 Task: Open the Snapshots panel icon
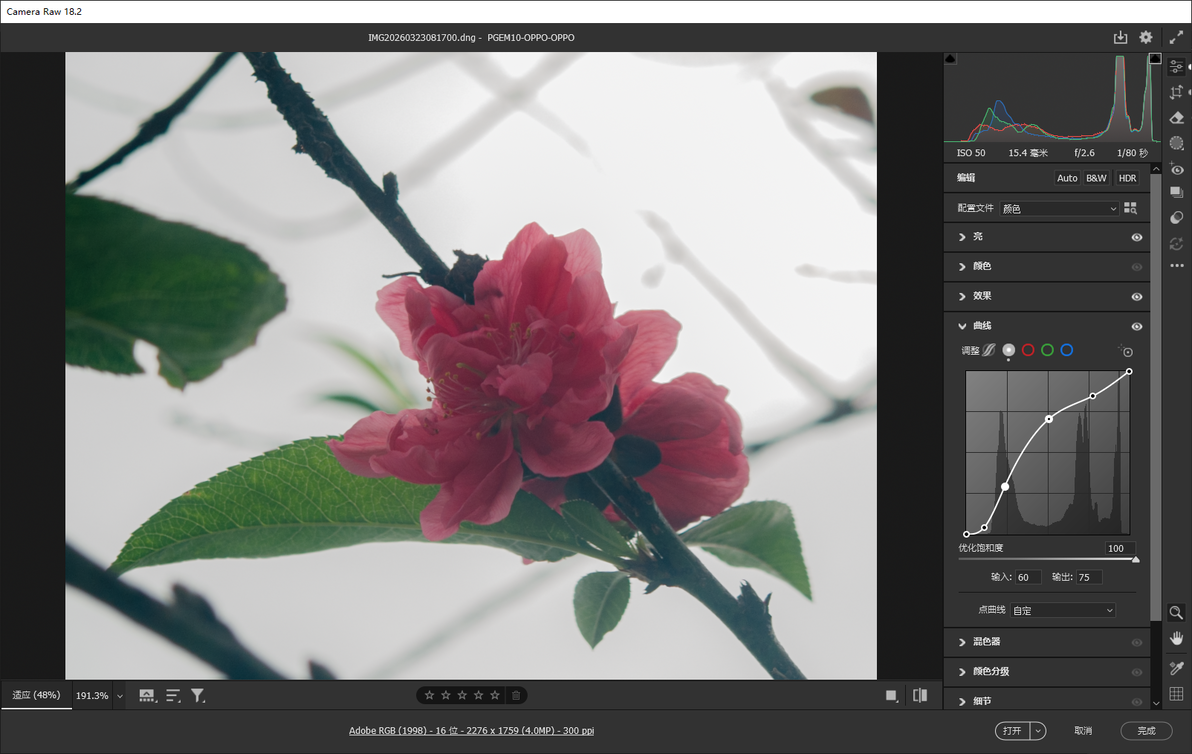tap(1176, 193)
